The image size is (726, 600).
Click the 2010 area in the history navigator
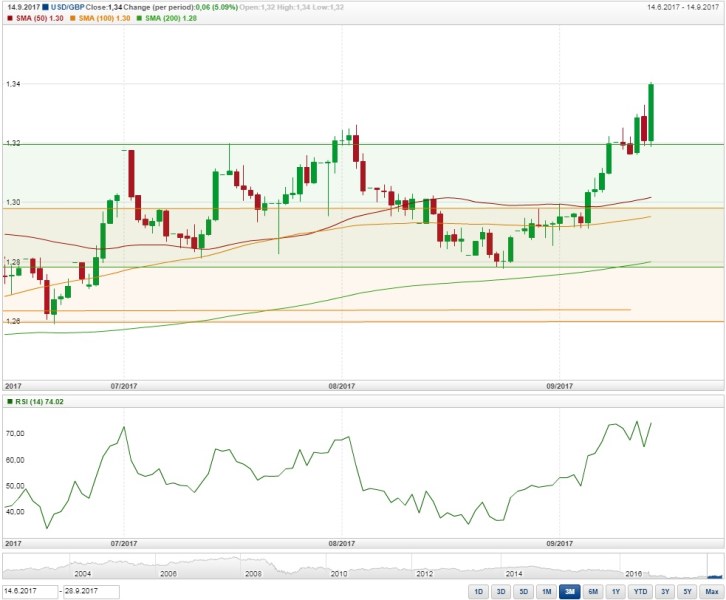[x=340, y=568]
